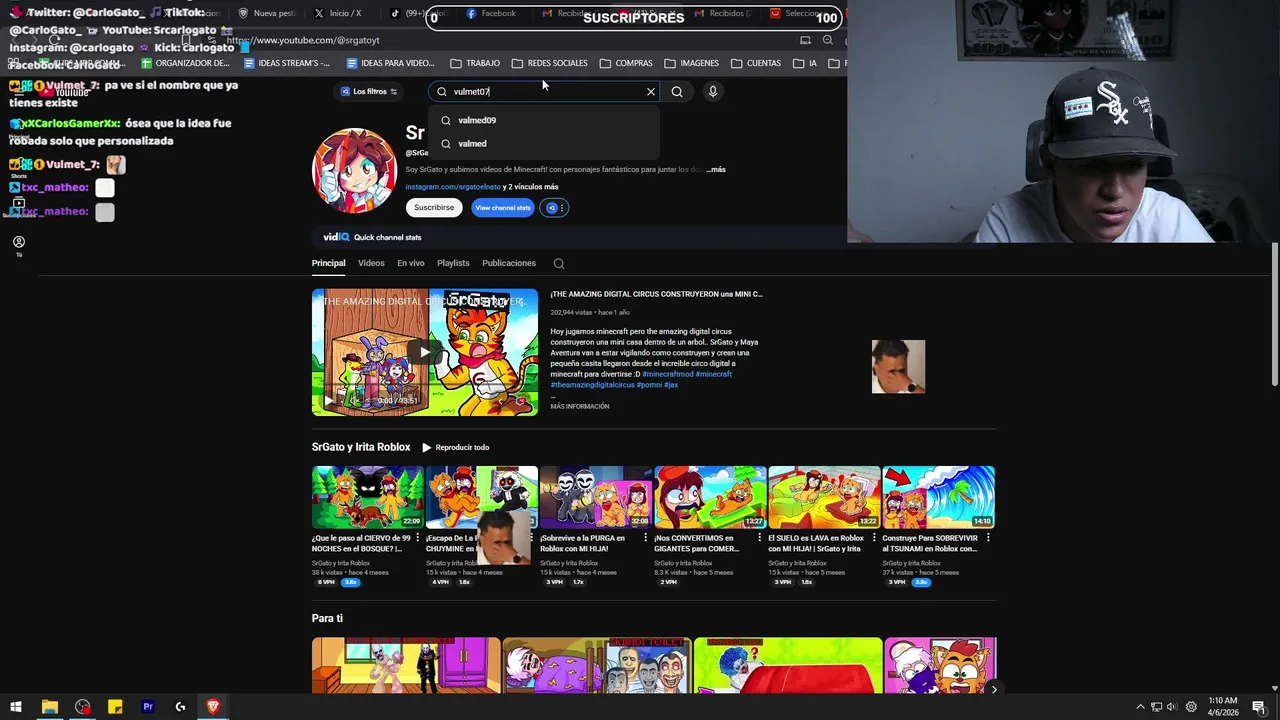Select the 'valmed09' search suggestion
The height and width of the screenshot is (720, 1280).
[545, 120]
